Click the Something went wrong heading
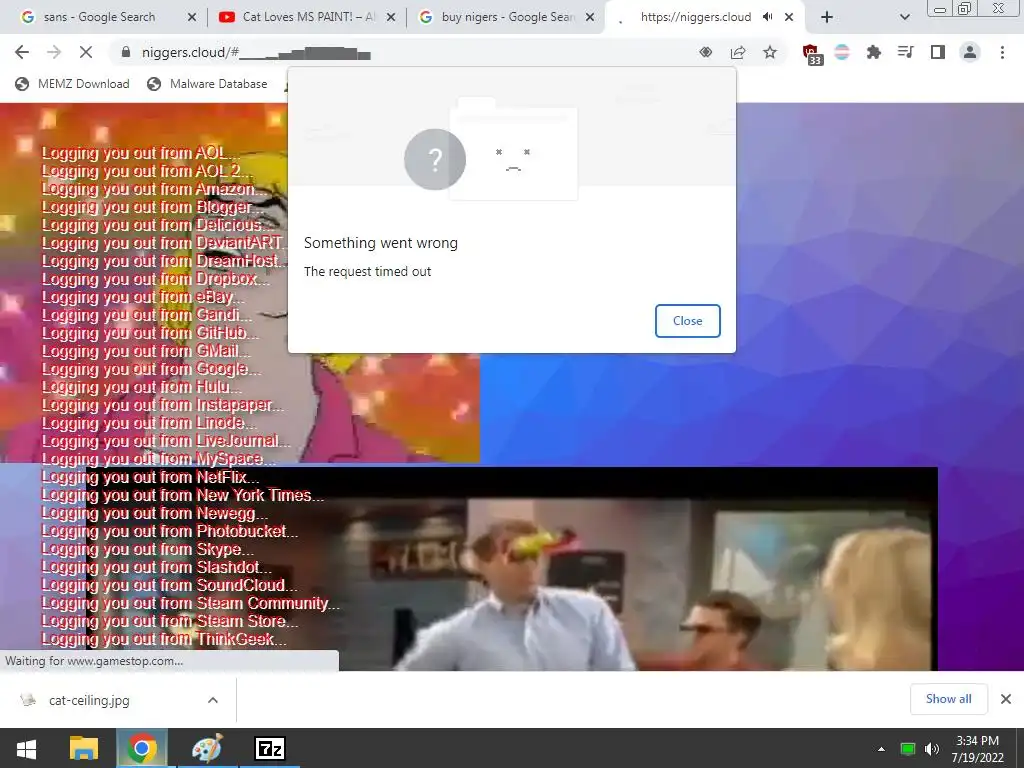 381,243
